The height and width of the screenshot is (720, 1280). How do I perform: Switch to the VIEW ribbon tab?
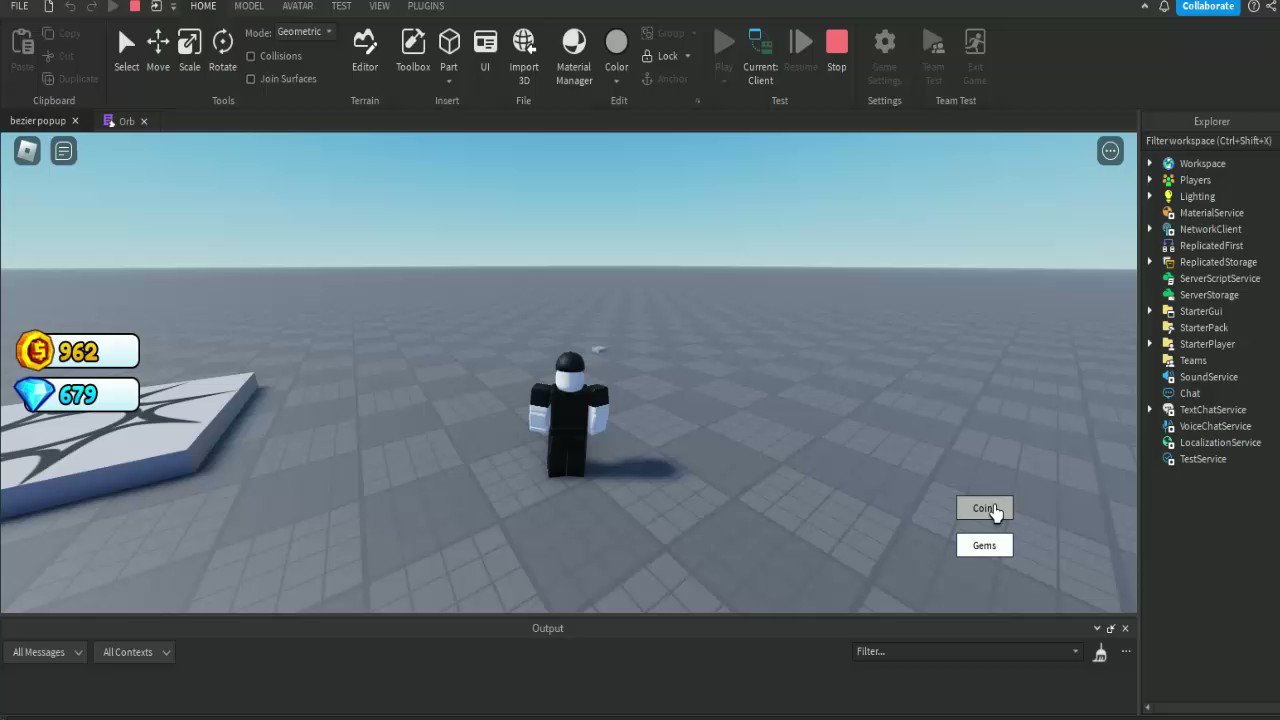[379, 6]
